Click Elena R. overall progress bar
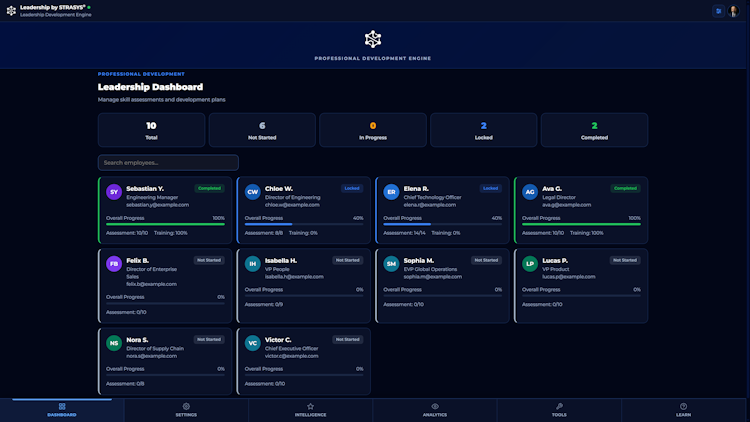The image size is (750, 422). point(442,224)
